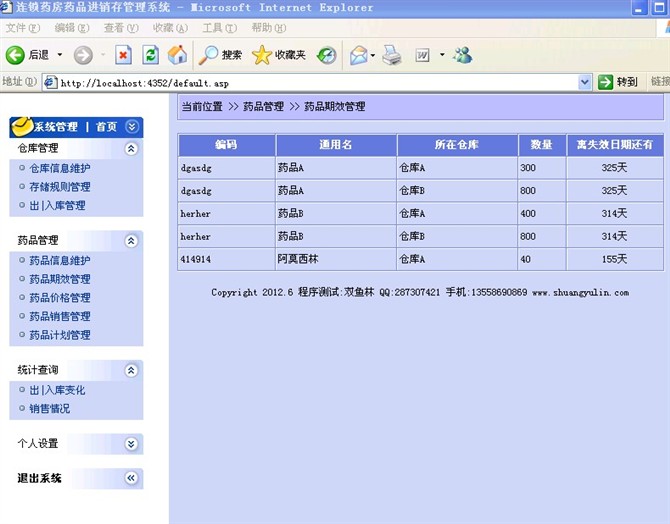Expand the 系统管理 header chevron
The height and width of the screenshot is (524, 670).
click(x=132, y=127)
